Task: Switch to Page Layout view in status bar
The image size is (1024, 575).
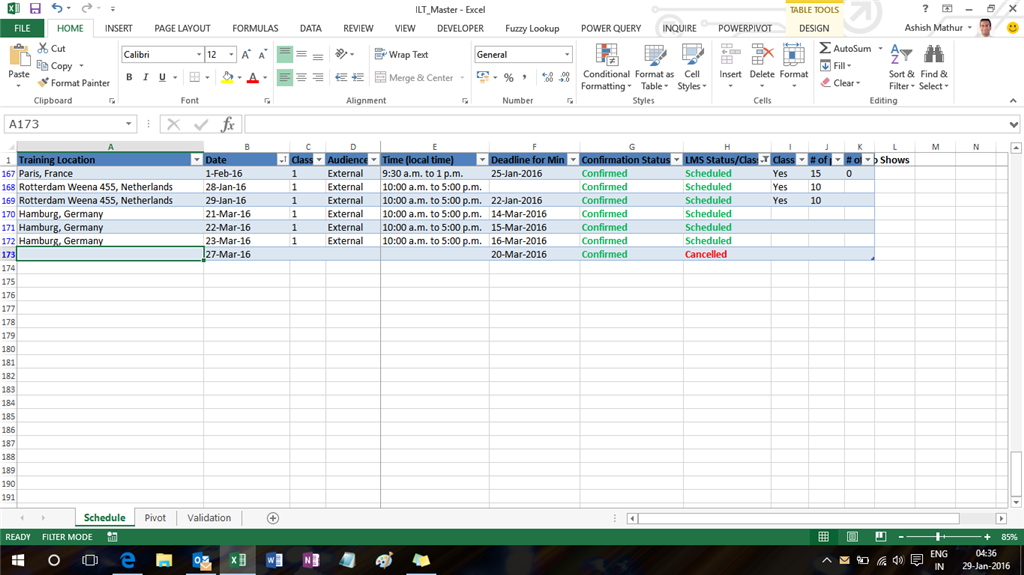Action: click(852, 536)
